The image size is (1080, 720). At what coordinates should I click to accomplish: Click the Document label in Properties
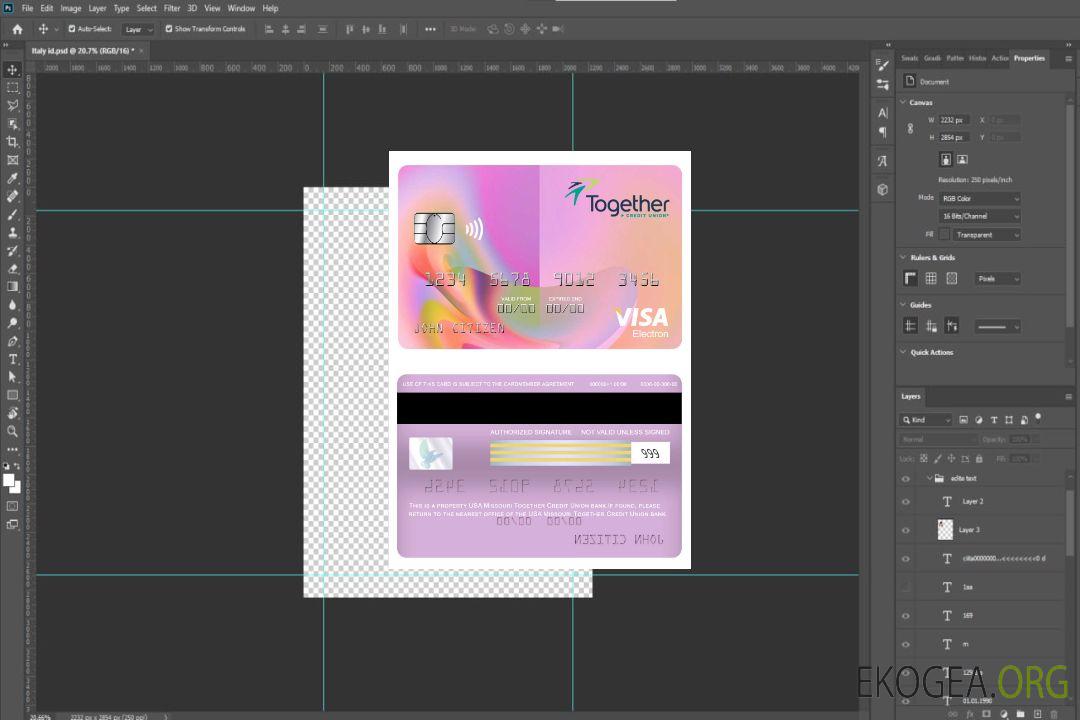point(934,82)
